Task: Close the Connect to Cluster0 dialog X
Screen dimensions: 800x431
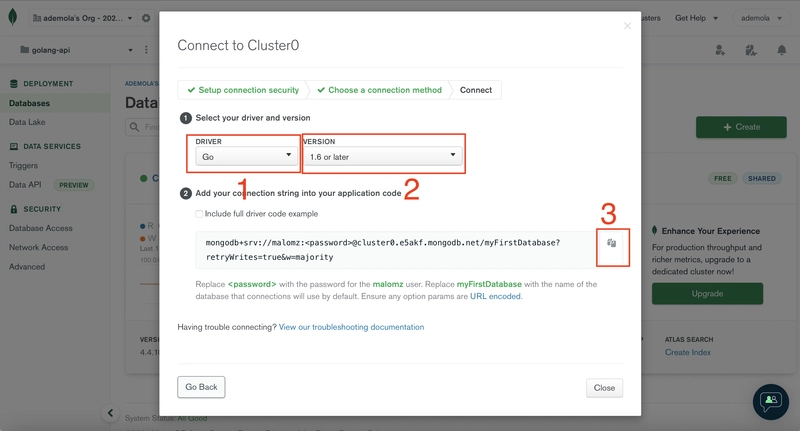Action: (628, 26)
